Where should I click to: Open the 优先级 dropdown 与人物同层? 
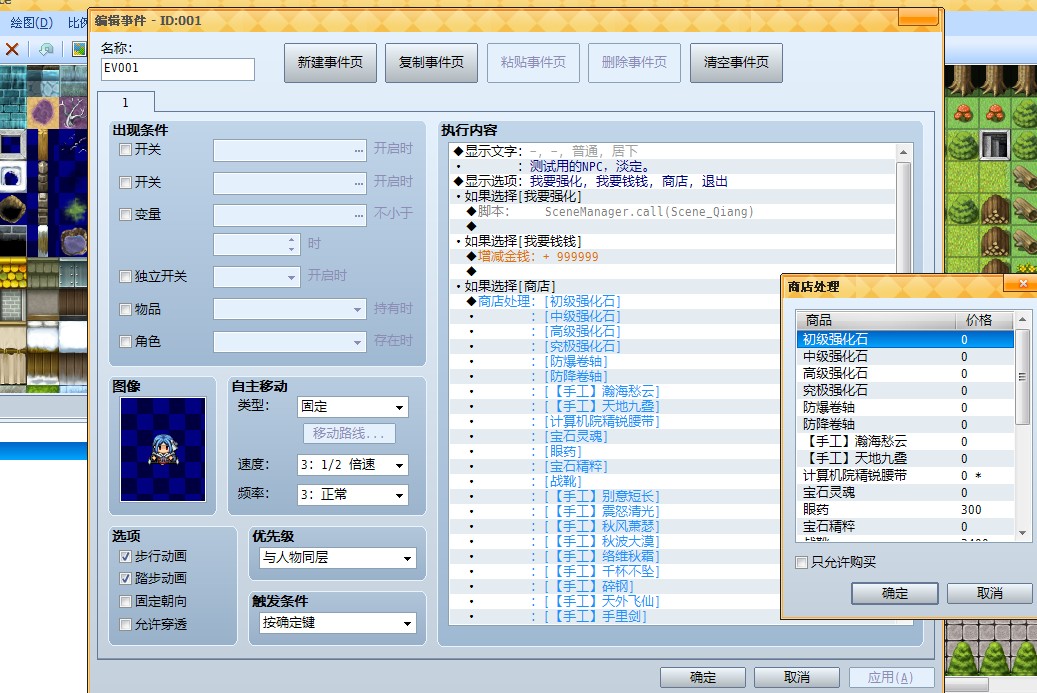tap(337, 557)
